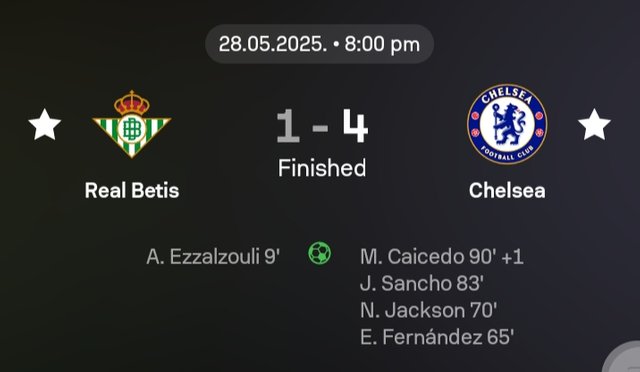Open scorer N. Jackson 70' entry
The width and height of the screenshot is (640, 372).
pos(429,310)
